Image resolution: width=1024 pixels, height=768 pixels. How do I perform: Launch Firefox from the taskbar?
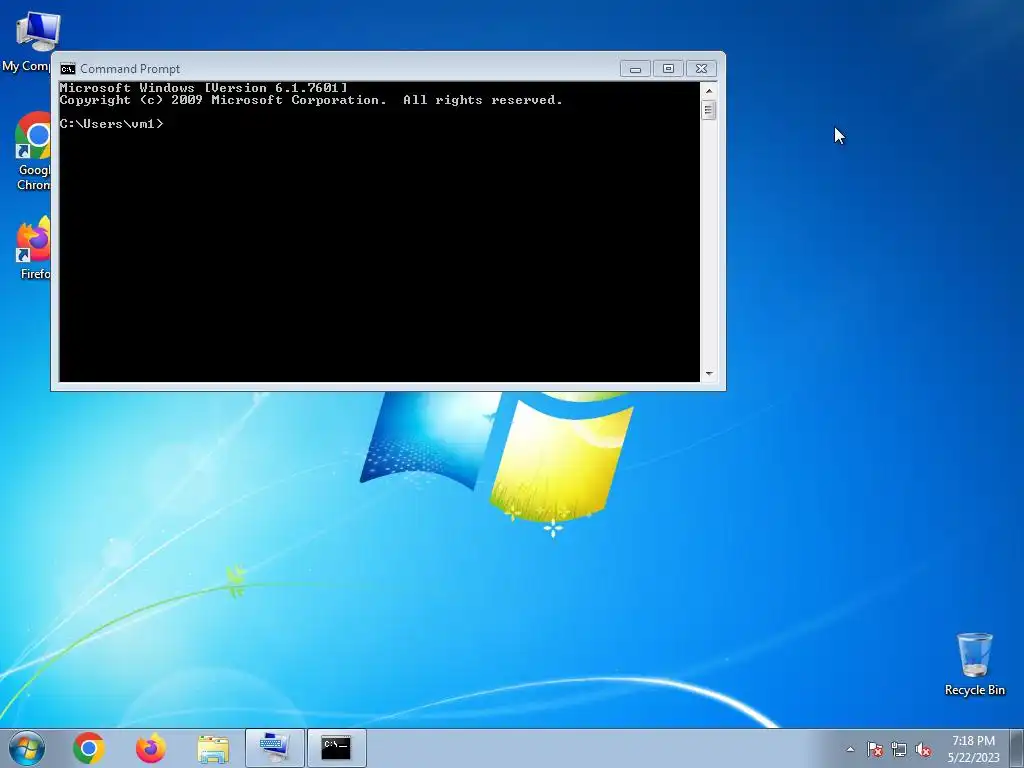pos(151,748)
